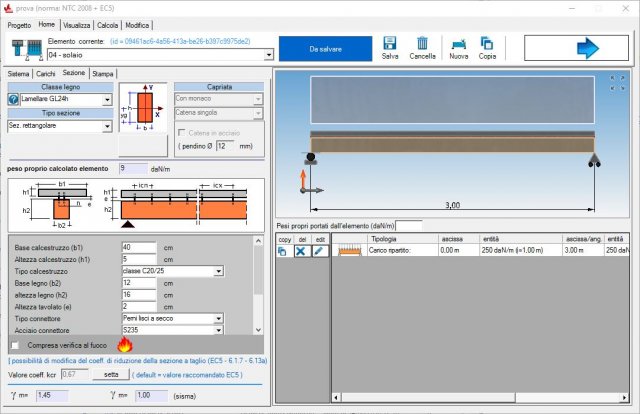The image size is (640, 414).
Task: Delete the load row with X icon
Action: (x=300, y=251)
